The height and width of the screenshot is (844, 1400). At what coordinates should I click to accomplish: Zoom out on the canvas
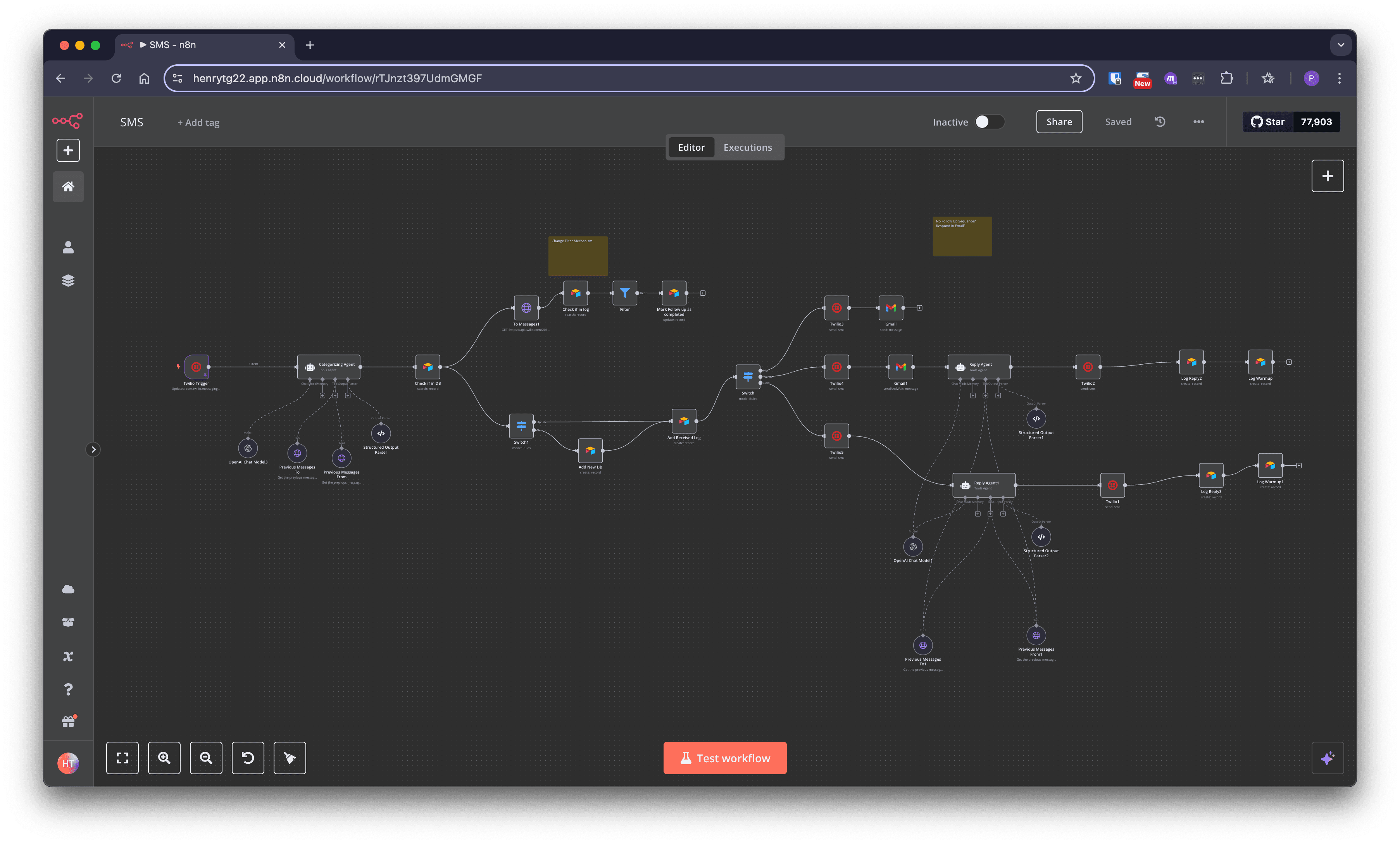coord(206,758)
